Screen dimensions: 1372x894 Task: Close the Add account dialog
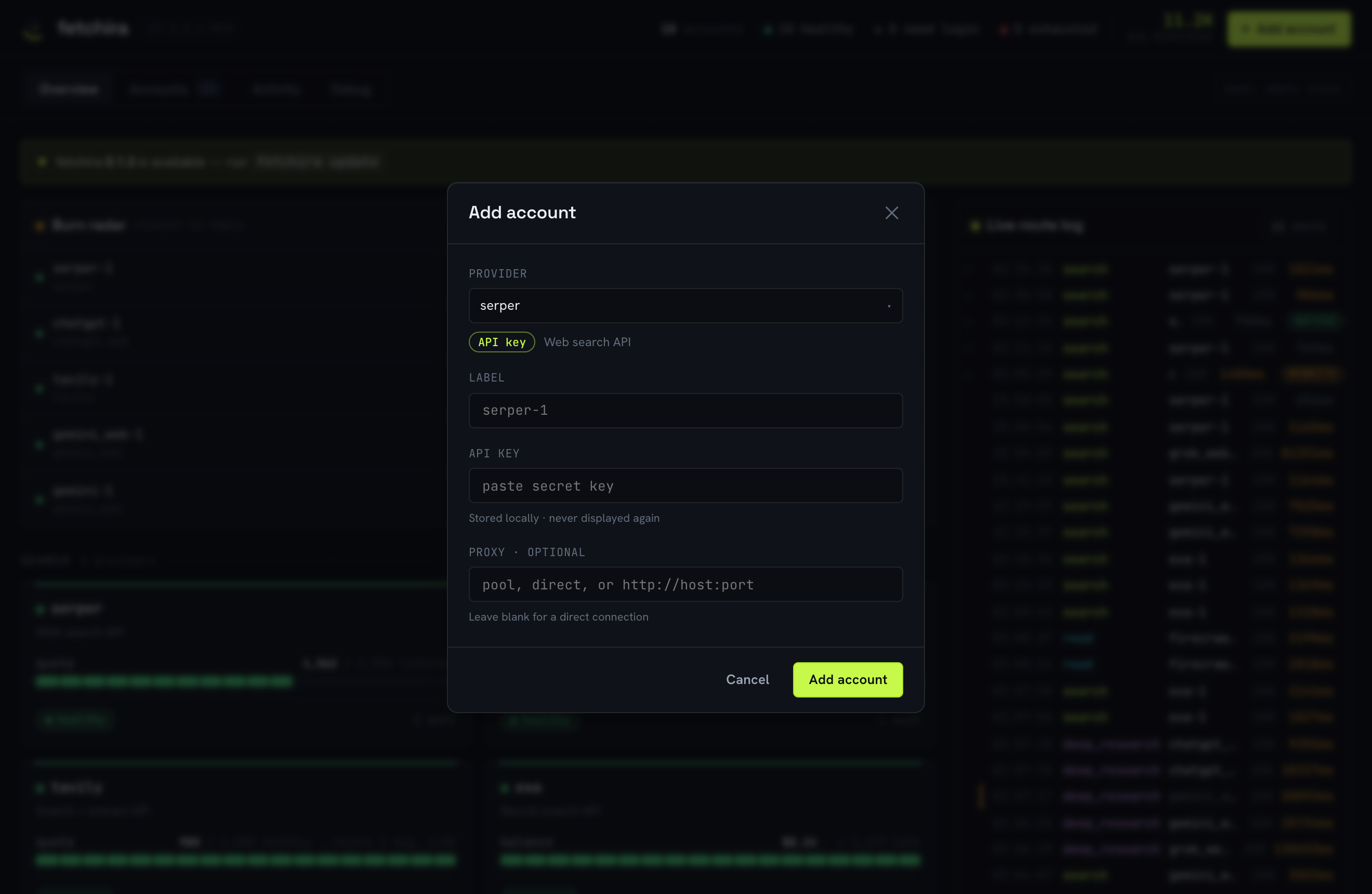(891, 213)
